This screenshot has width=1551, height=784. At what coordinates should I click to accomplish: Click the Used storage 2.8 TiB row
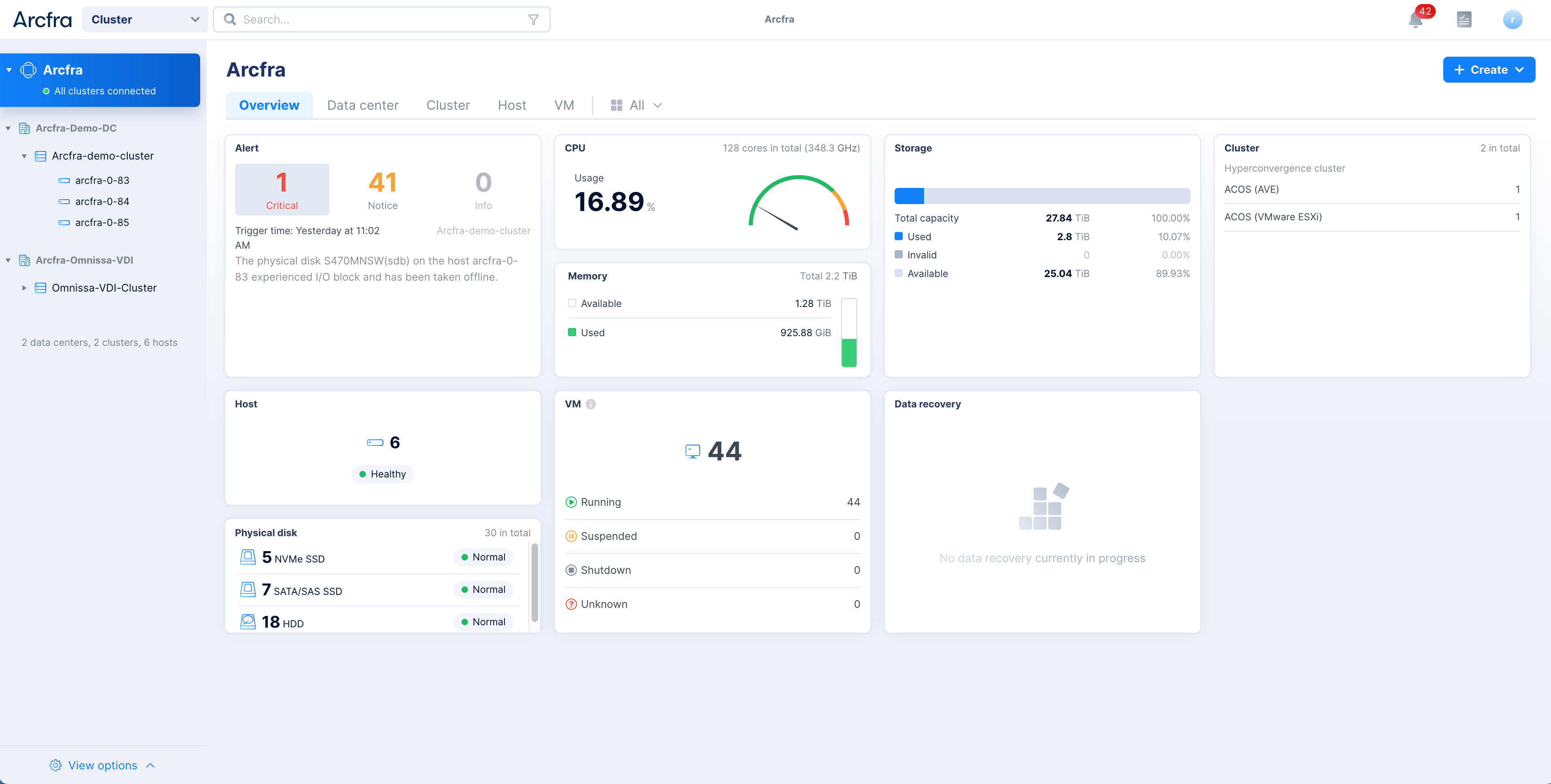(1042, 237)
